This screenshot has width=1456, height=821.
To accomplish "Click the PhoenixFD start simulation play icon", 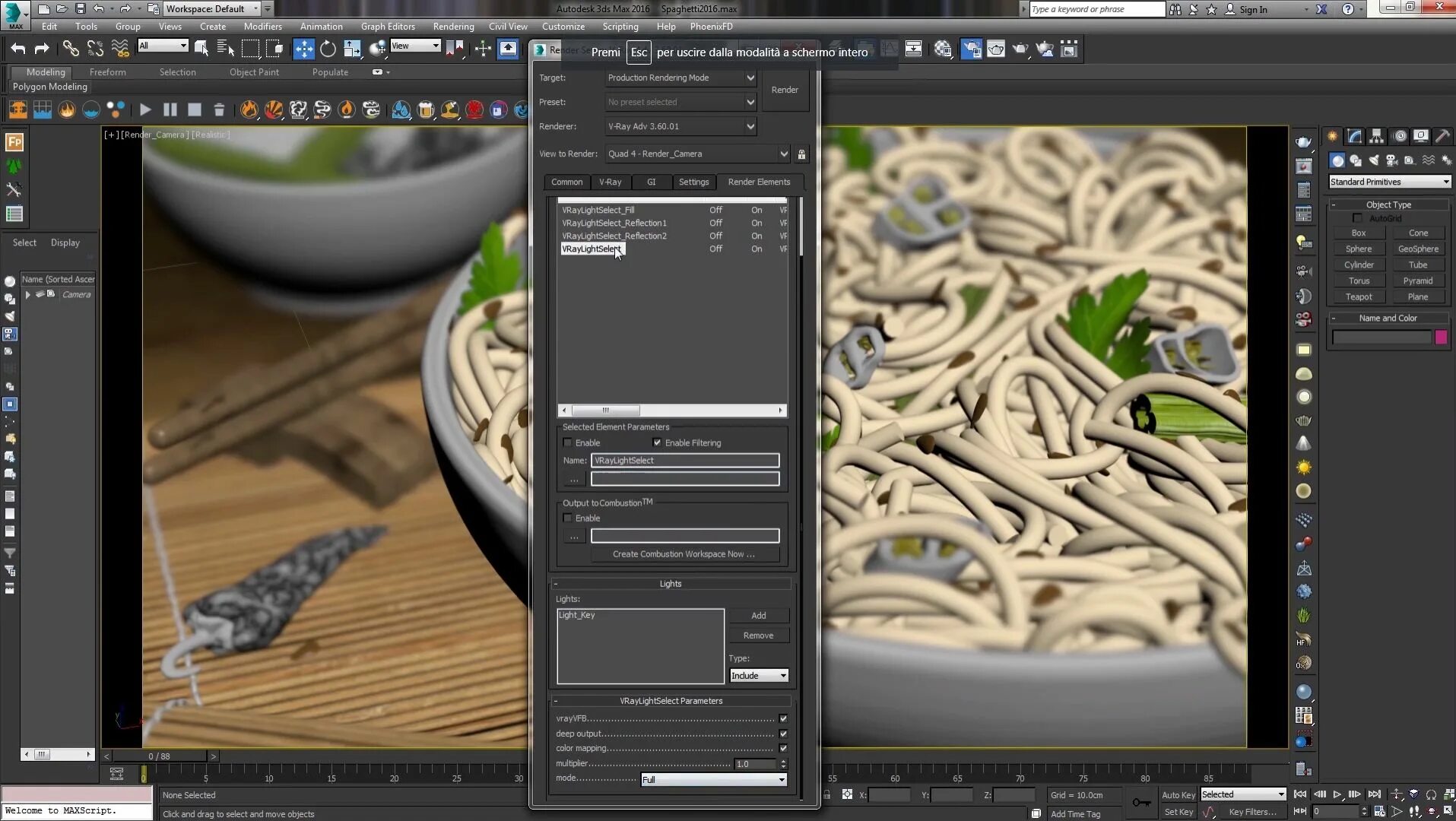I will (145, 110).
